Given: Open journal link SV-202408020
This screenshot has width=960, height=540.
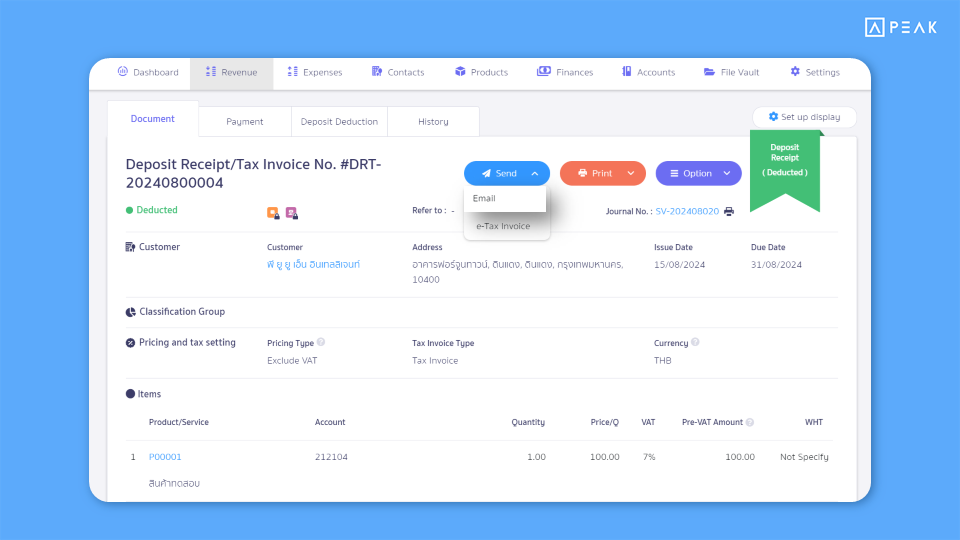Looking at the screenshot, I should (687, 211).
